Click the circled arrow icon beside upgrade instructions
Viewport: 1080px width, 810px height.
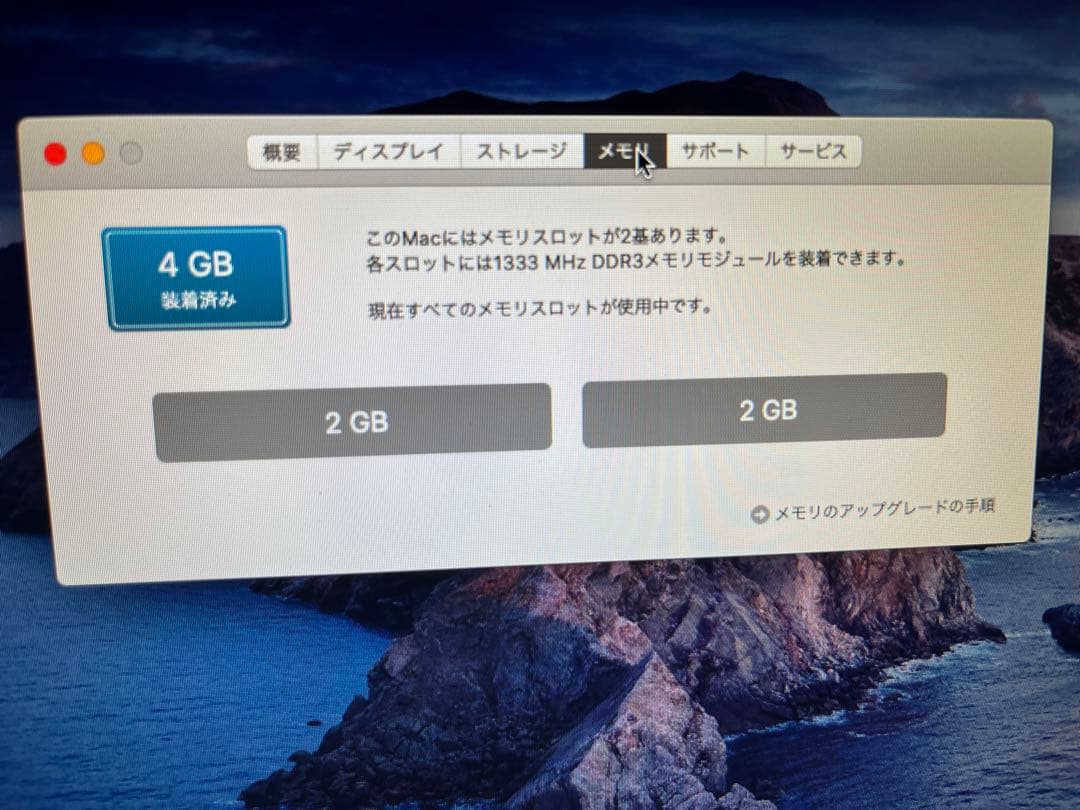(759, 515)
